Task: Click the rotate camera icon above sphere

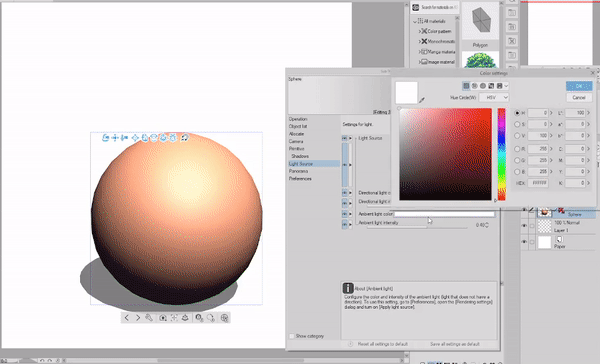Action: pos(106,137)
